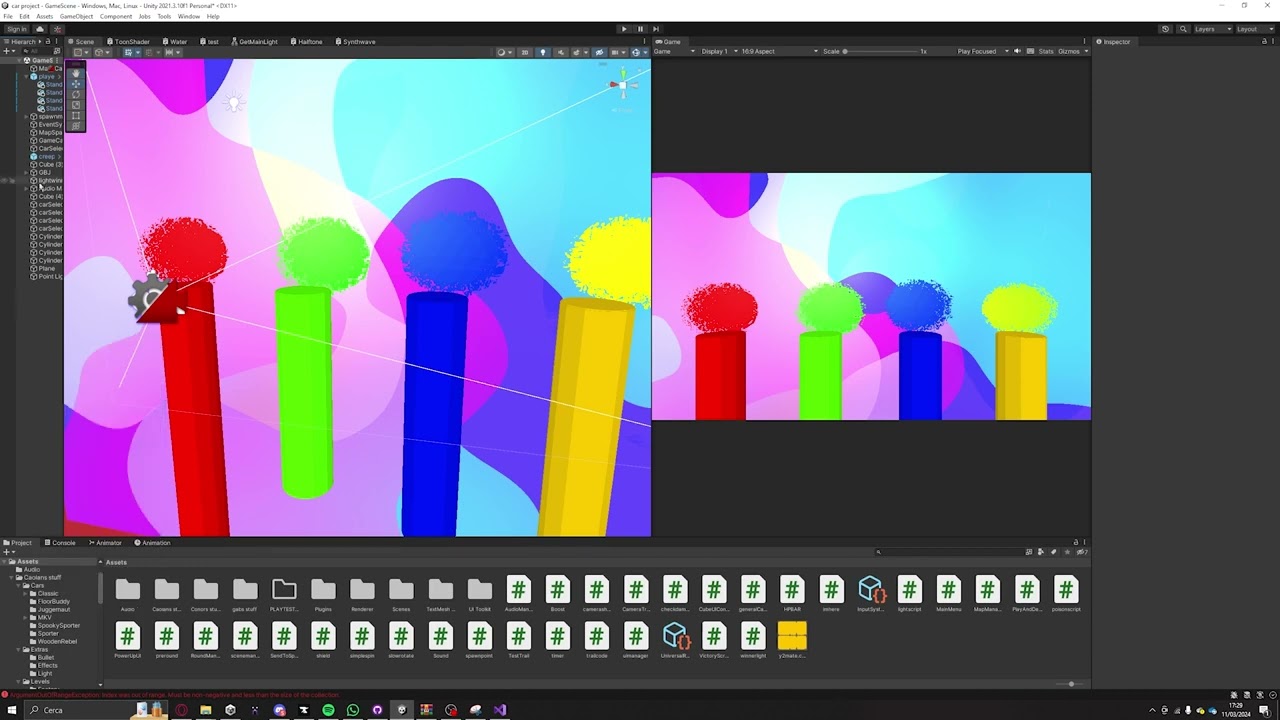
Task: Toggle Stats in Game view
Action: coord(1046,52)
